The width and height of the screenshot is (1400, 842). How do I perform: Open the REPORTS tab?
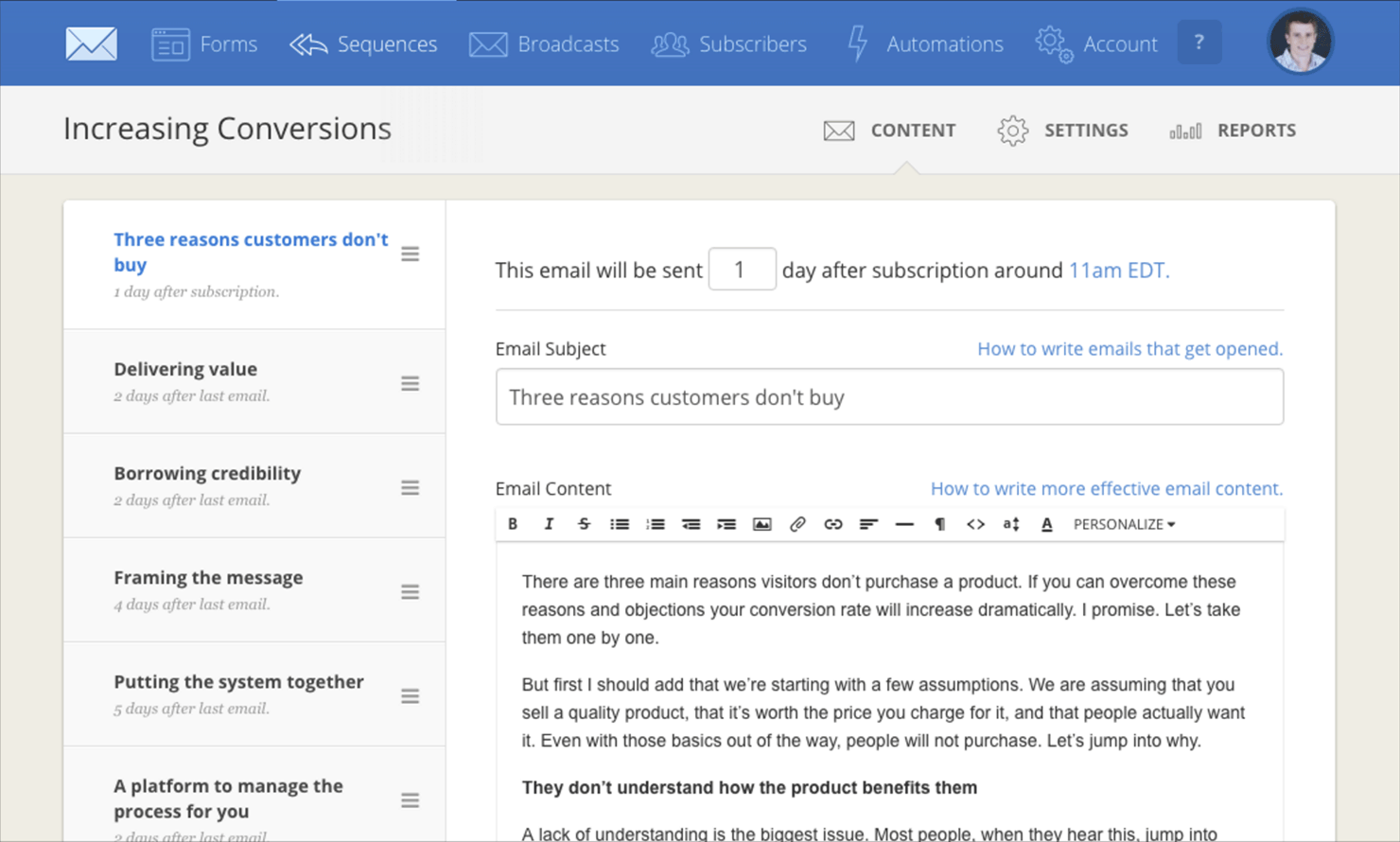coord(1233,131)
